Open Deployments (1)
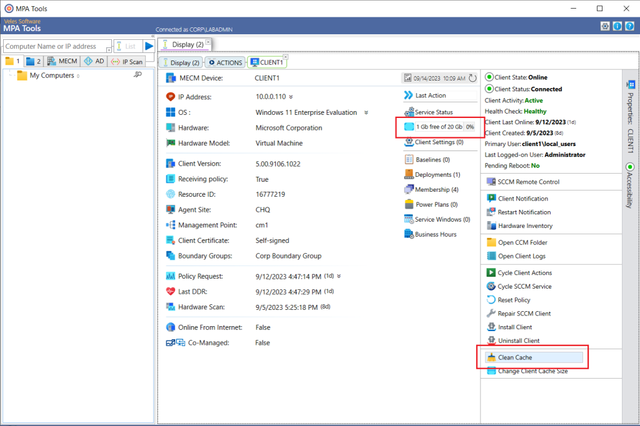This screenshot has height=426, width=640. pyautogui.click(x=432, y=175)
